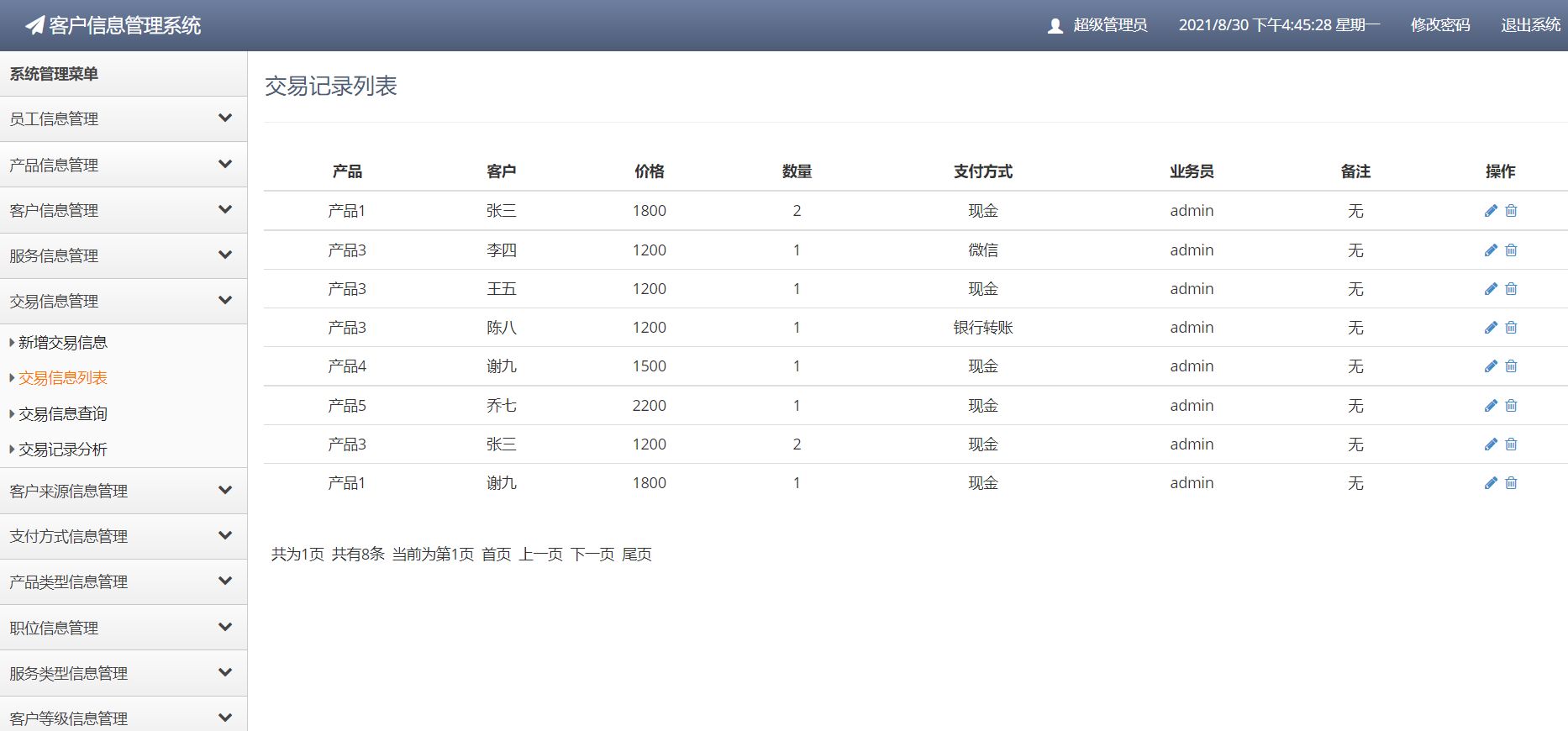Expand 员工信息管理 chevron

(225, 118)
